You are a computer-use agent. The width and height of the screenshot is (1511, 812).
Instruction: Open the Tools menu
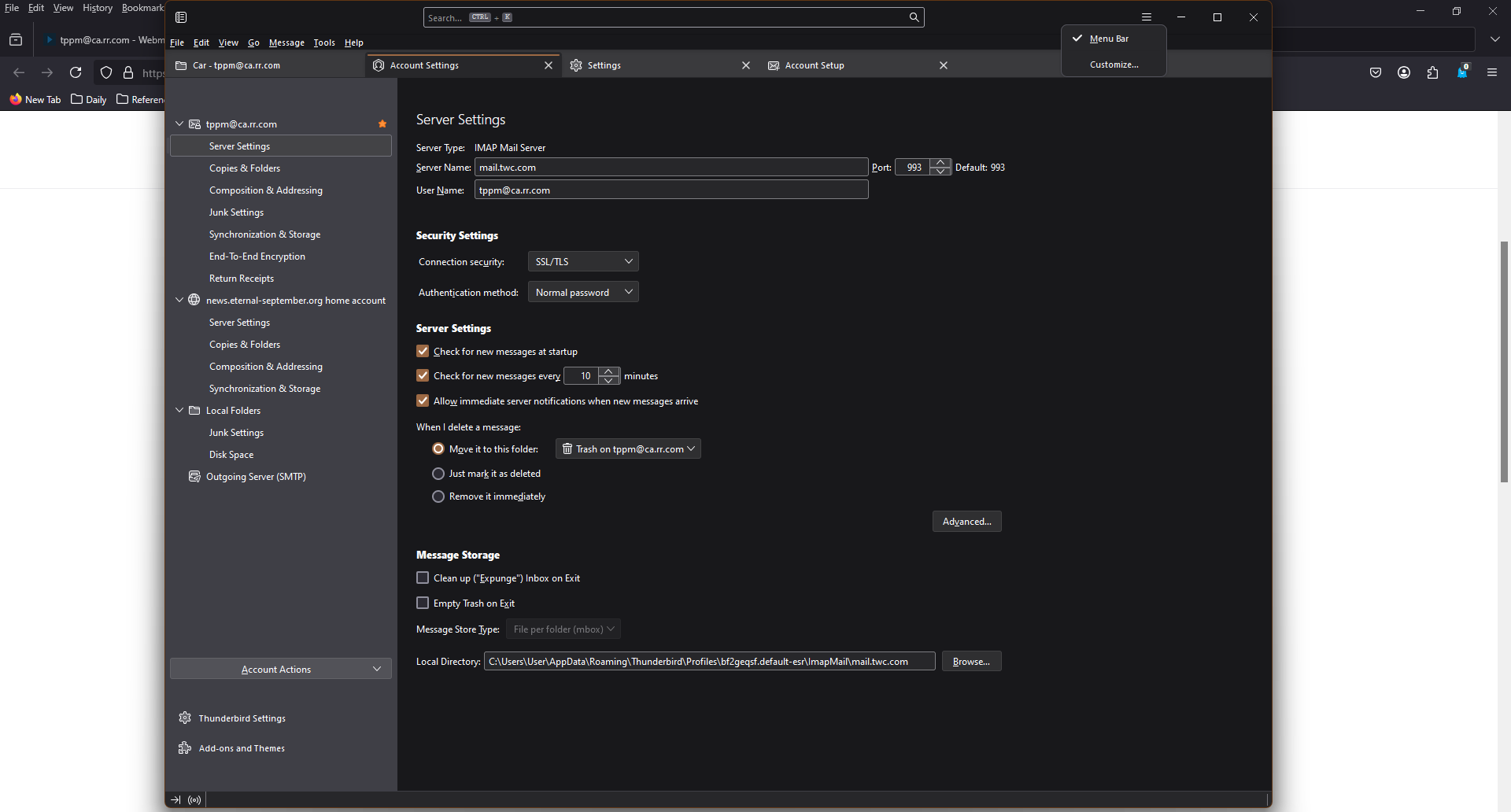(x=323, y=42)
